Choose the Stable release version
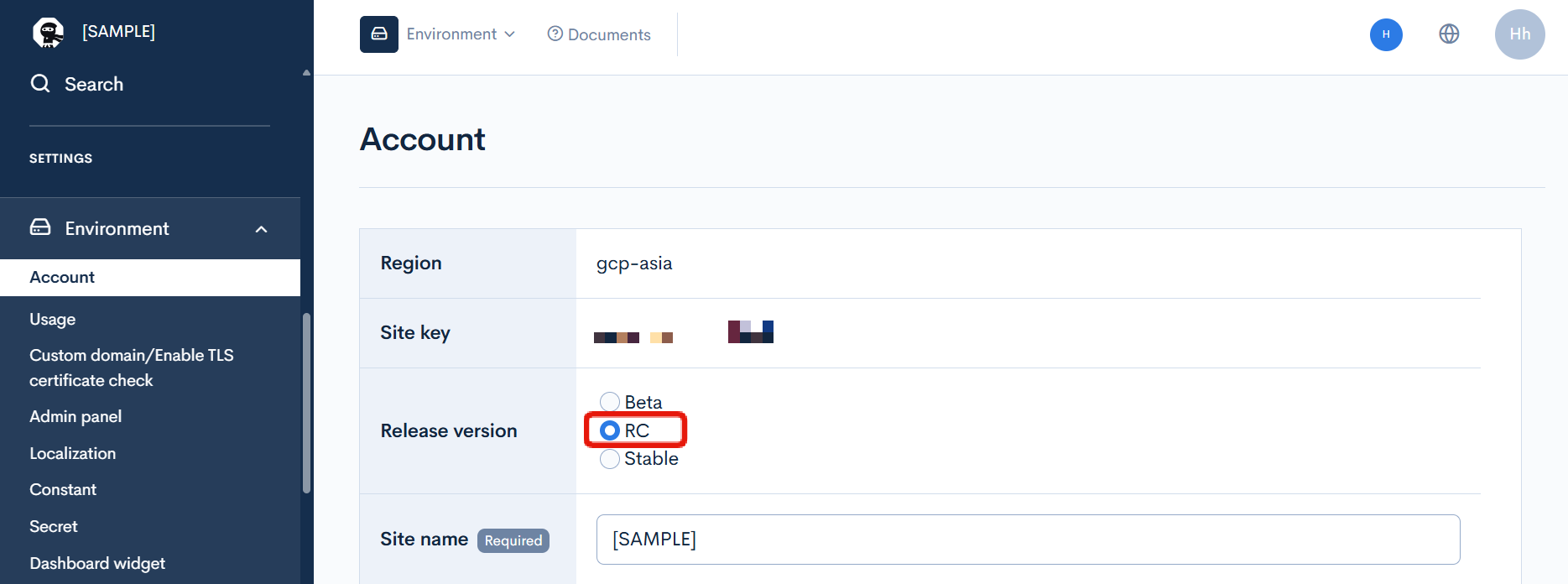Viewport: 1568px width, 584px height. [609, 459]
